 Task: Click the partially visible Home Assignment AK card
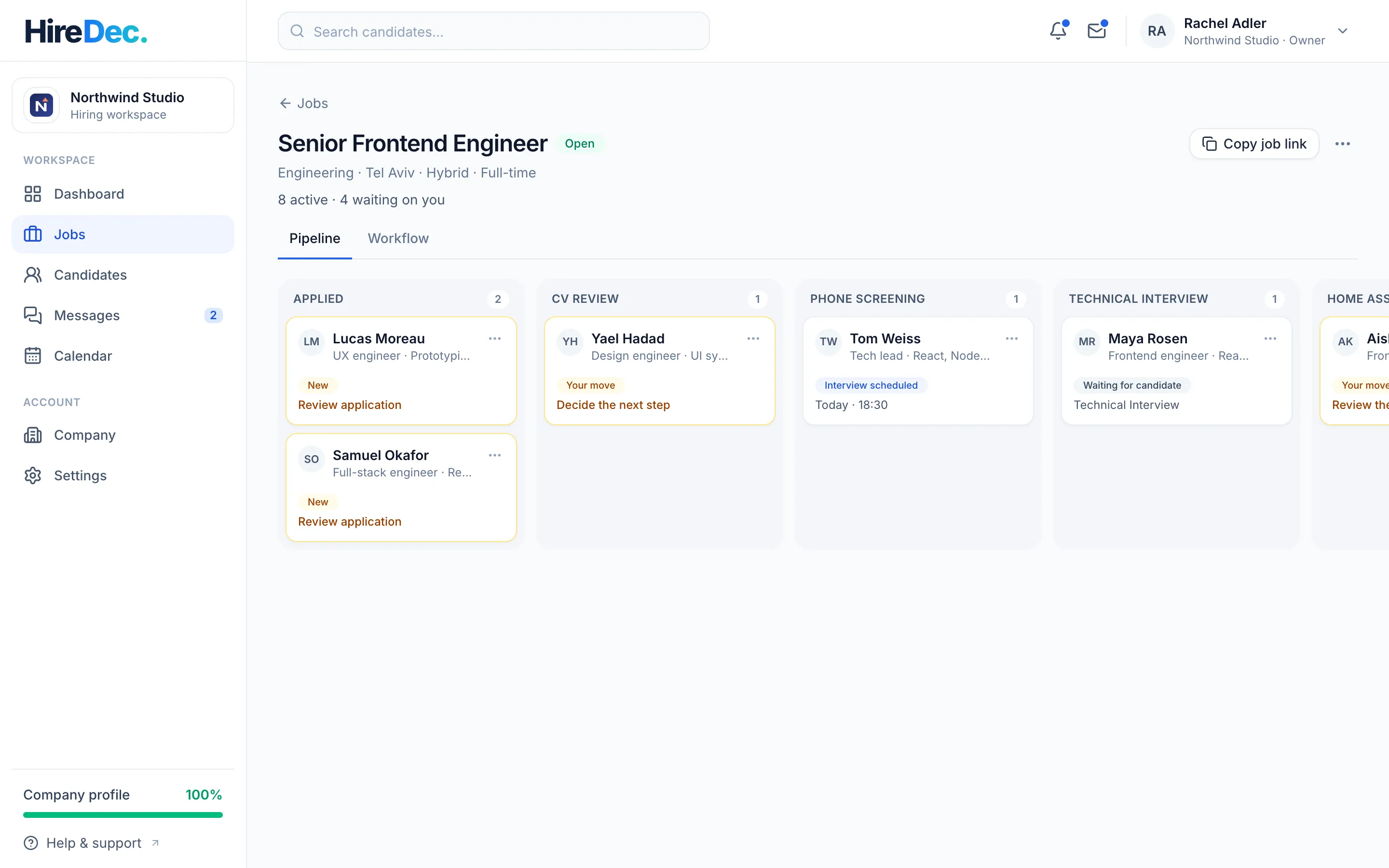pos(1355,371)
